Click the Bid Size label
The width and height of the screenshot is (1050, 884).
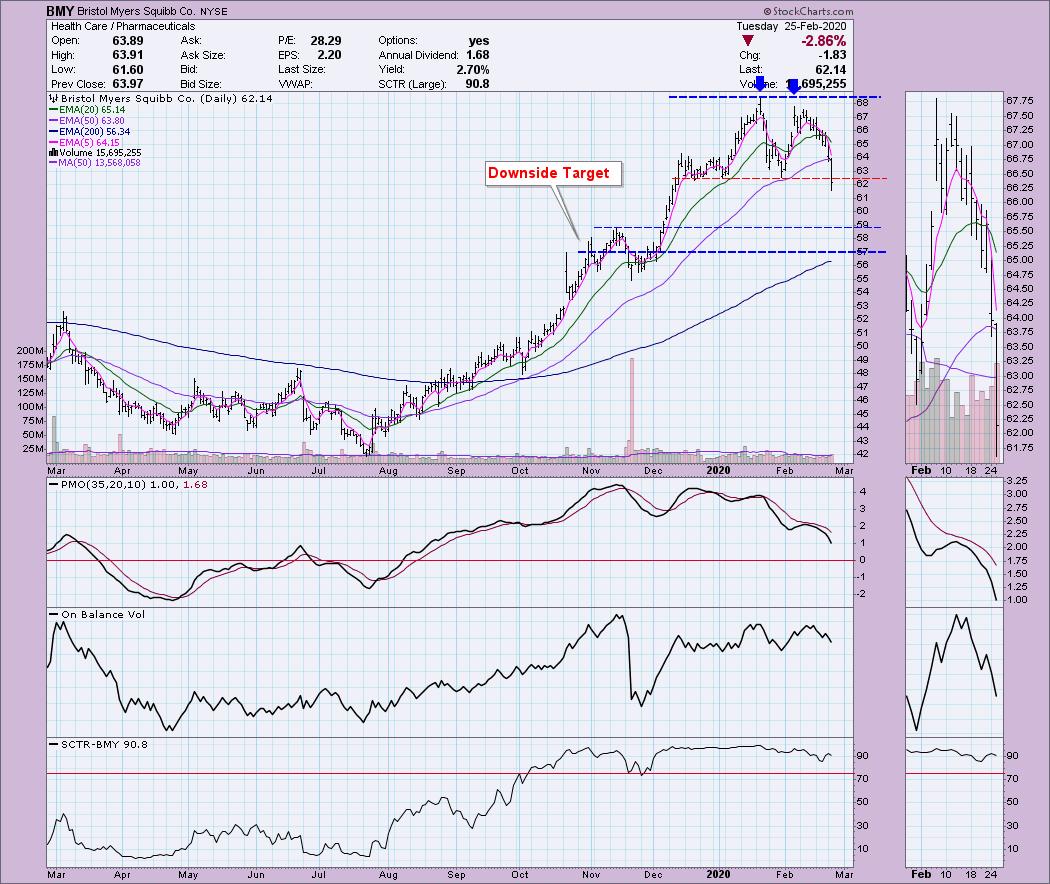click(200, 84)
